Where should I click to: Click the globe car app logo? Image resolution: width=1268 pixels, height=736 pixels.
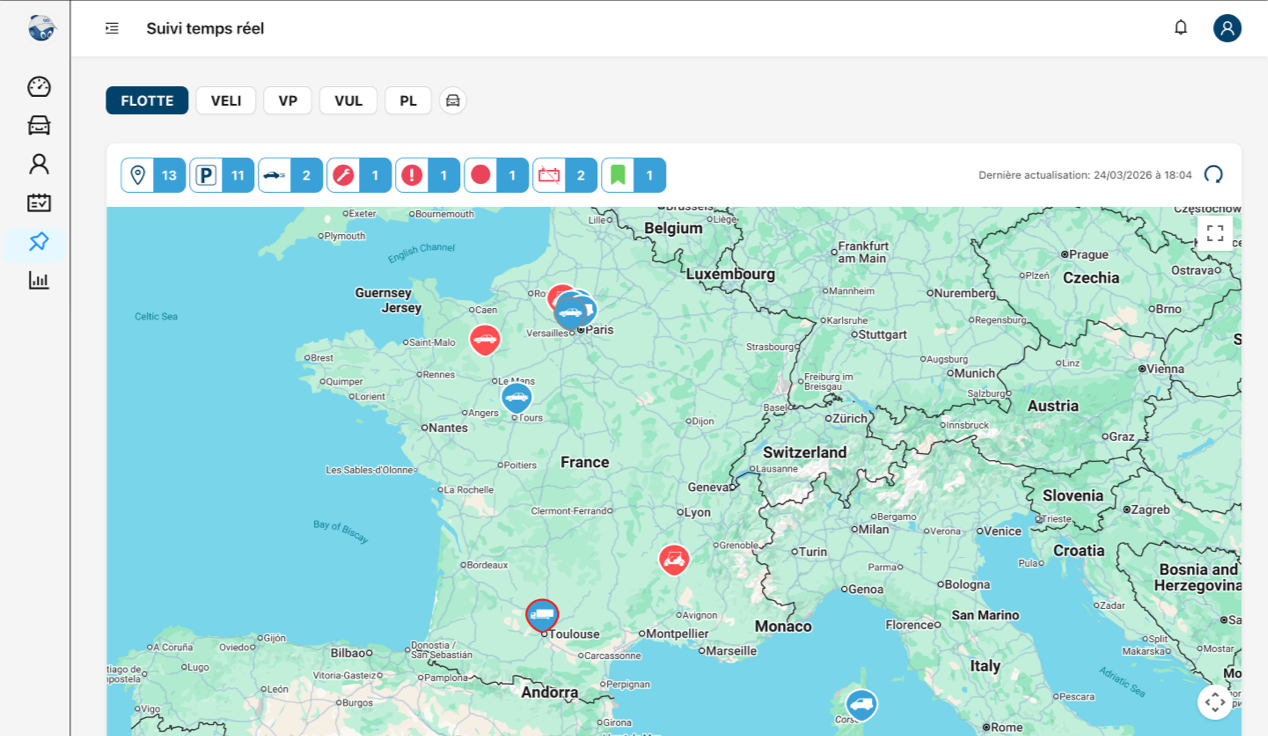pos(41,28)
